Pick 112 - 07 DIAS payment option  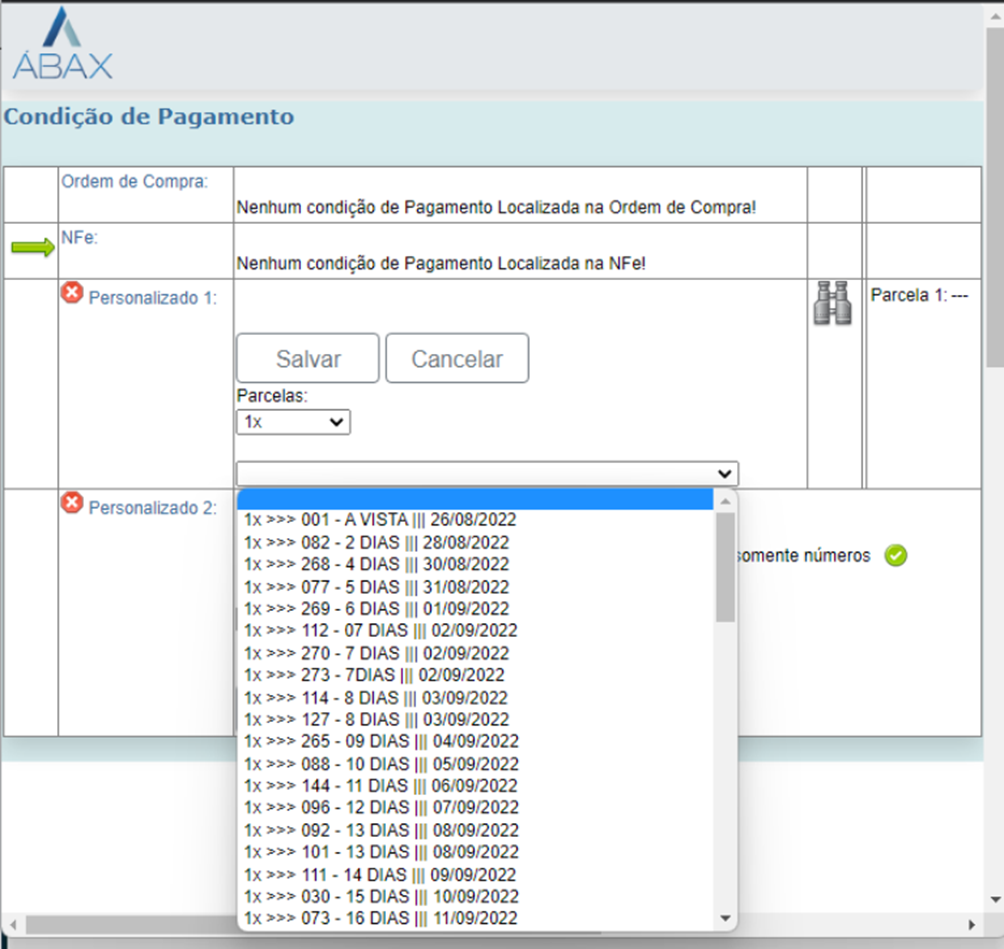pyautogui.click(x=380, y=631)
